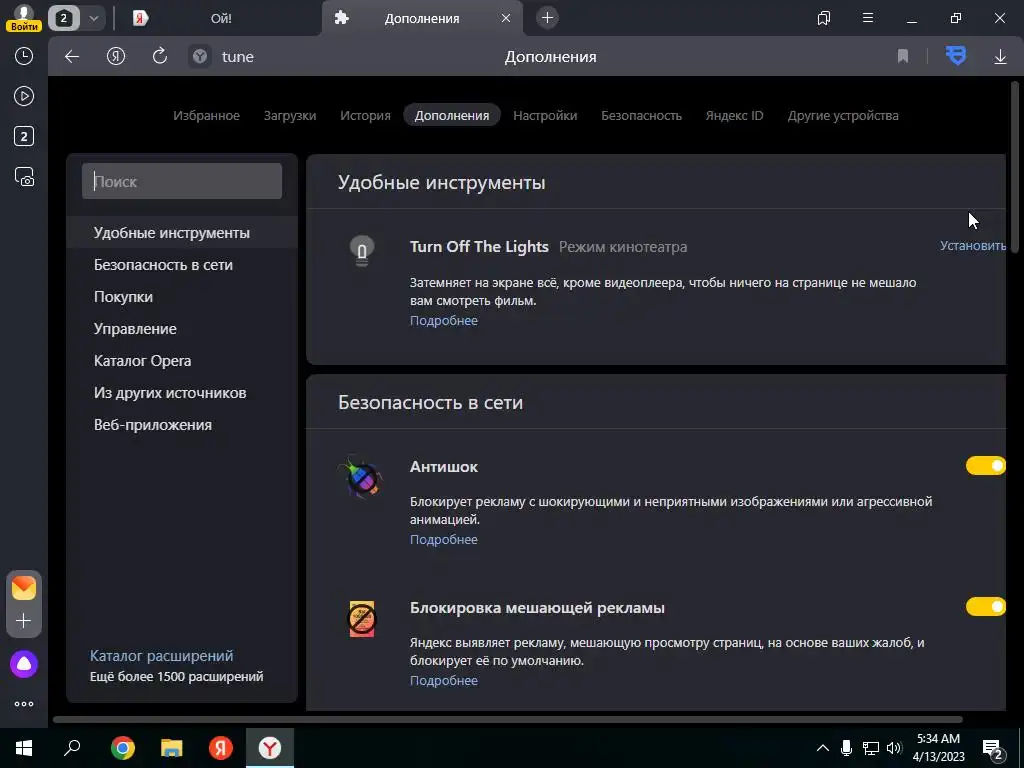Open Windows Start menu
This screenshot has height=768, width=1024.
click(24, 748)
